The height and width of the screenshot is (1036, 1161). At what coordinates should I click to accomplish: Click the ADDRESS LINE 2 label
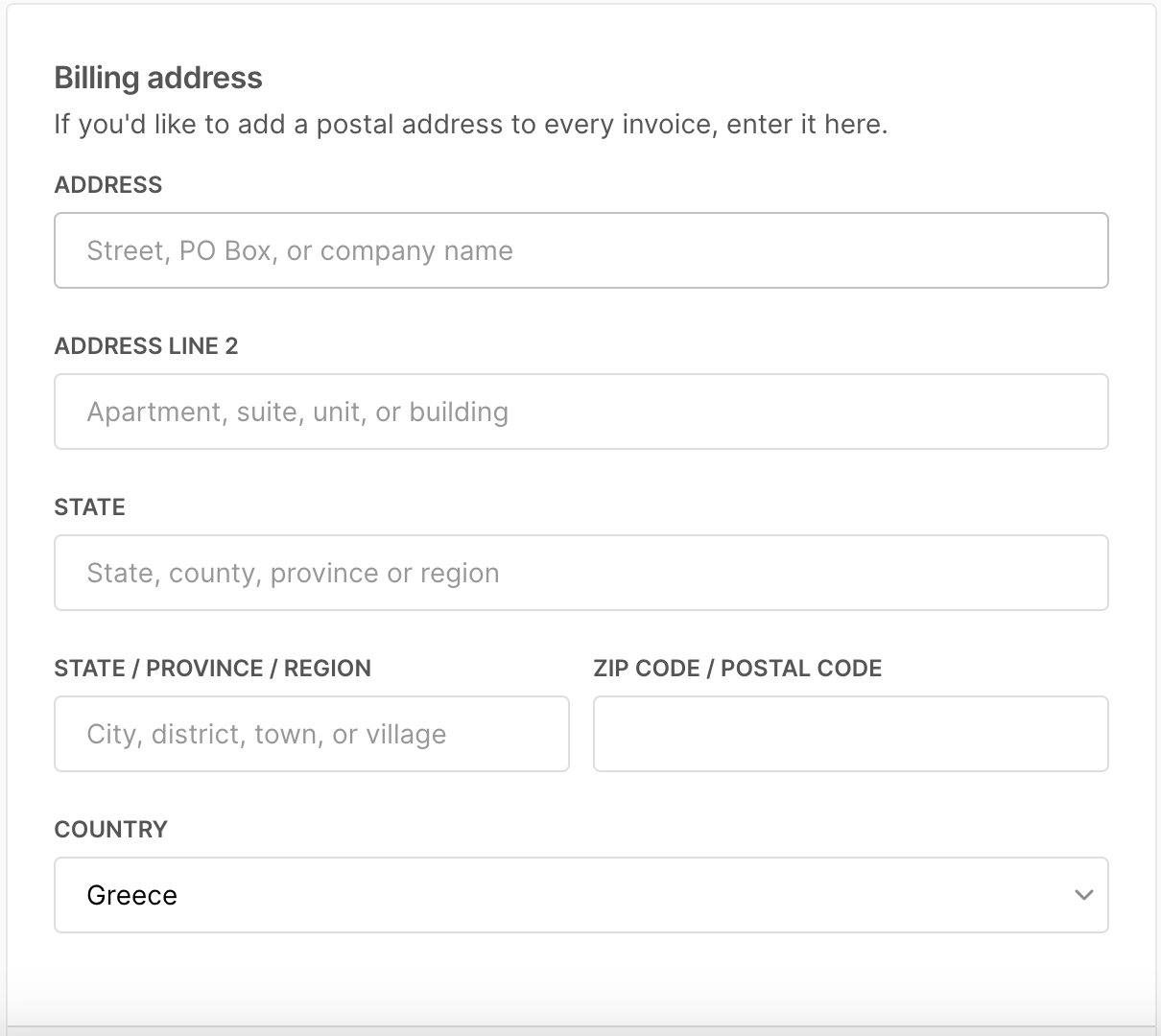click(146, 346)
